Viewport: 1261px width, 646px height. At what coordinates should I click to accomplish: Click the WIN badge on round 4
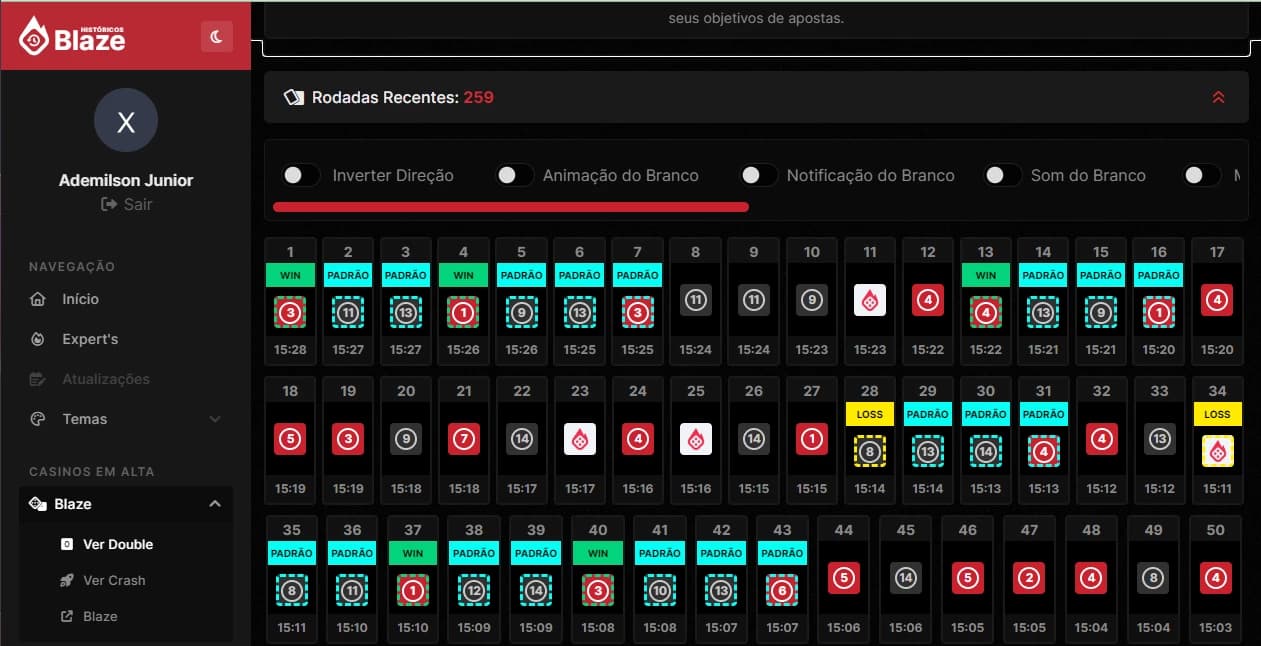pyautogui.click(x=464, y=275)
